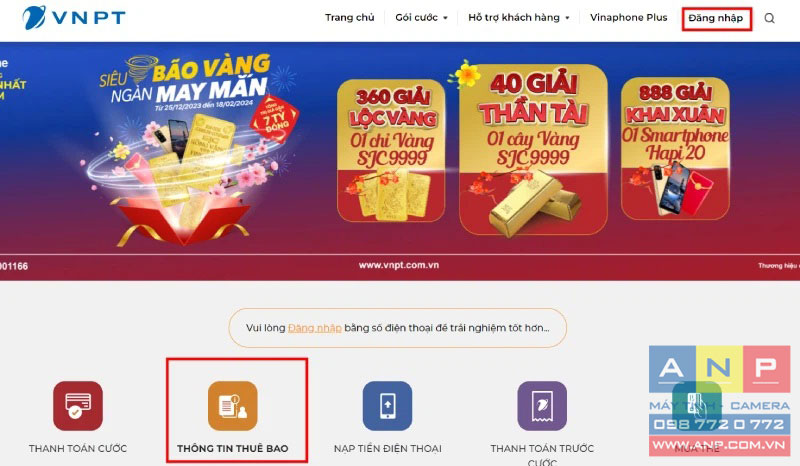Open the search magnifier icon
The height and width of the screenshot is (466, 800).
tap(769, 18)
